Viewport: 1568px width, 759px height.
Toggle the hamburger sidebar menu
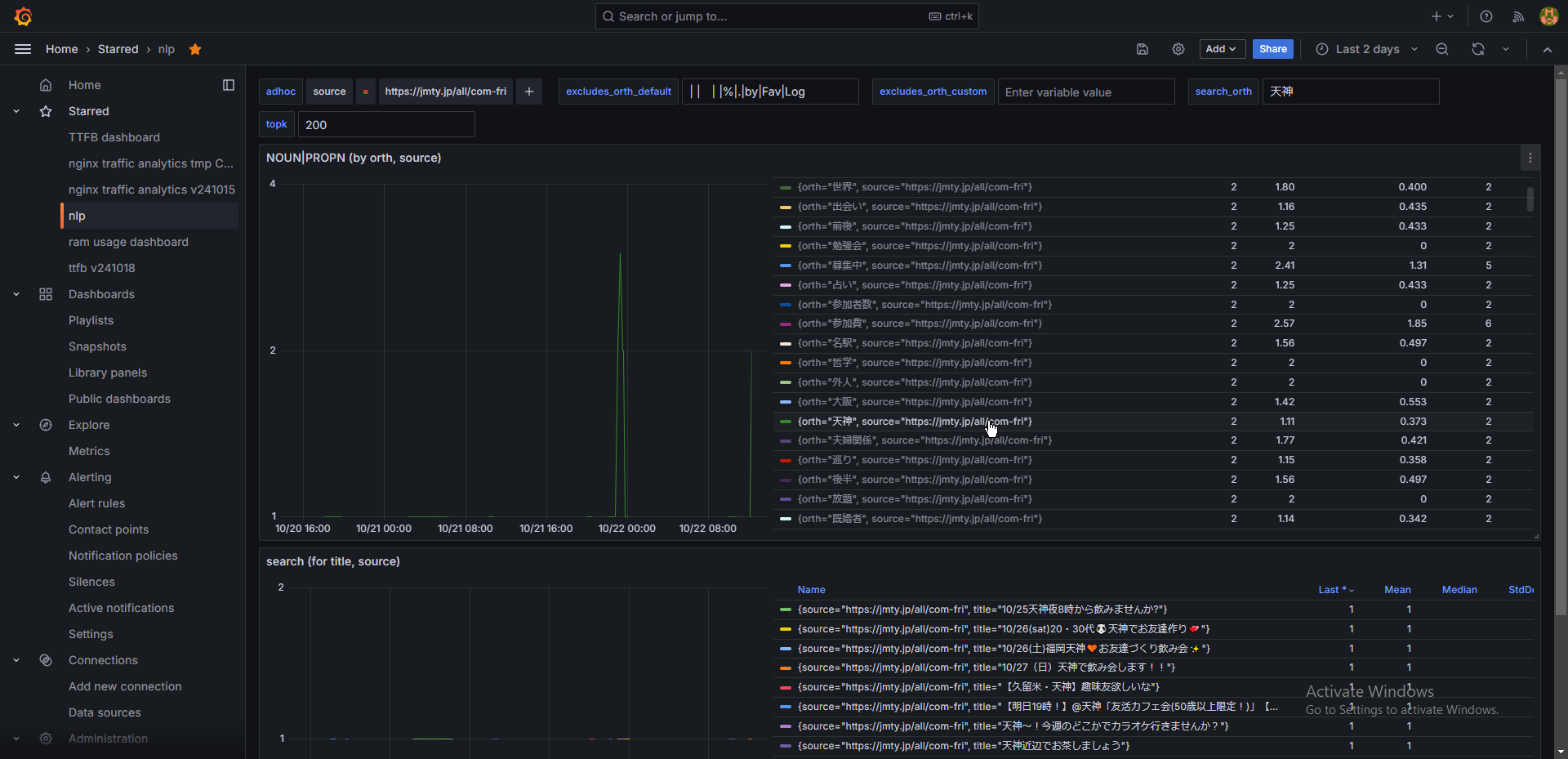pyautogui.click(x=23, y=49)
